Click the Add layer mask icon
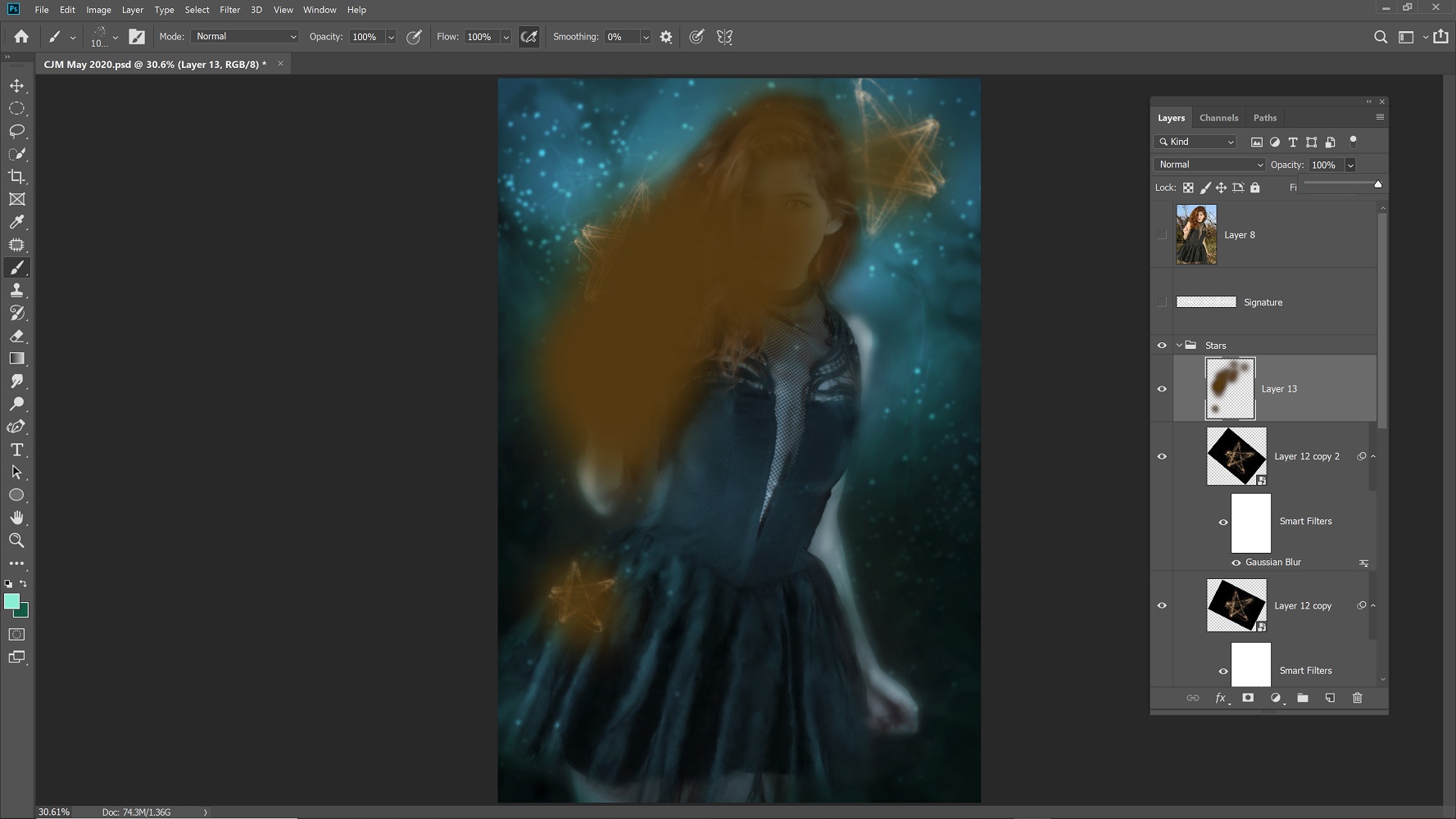This screenshot has height=819, width=1456. click(1248, 698)
